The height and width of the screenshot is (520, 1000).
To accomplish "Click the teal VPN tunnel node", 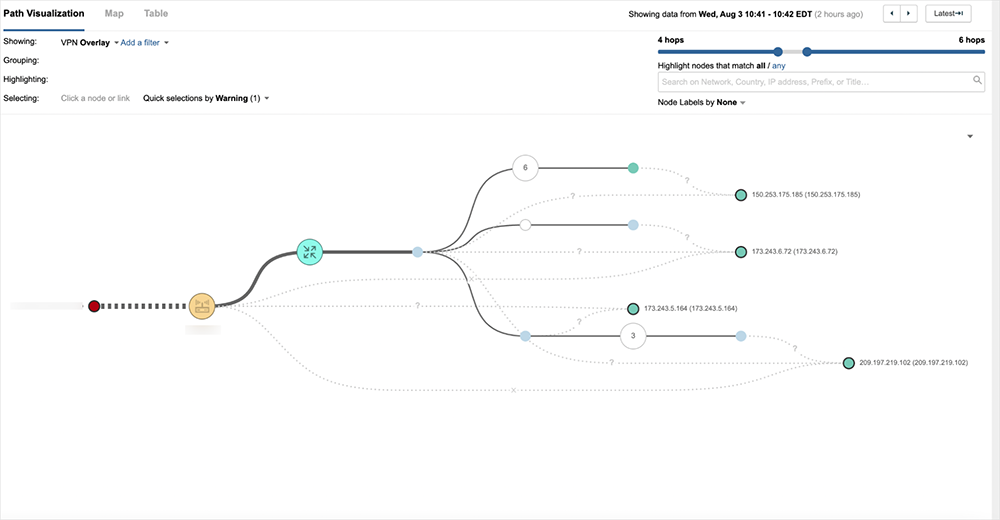I will tap(310, 252).
